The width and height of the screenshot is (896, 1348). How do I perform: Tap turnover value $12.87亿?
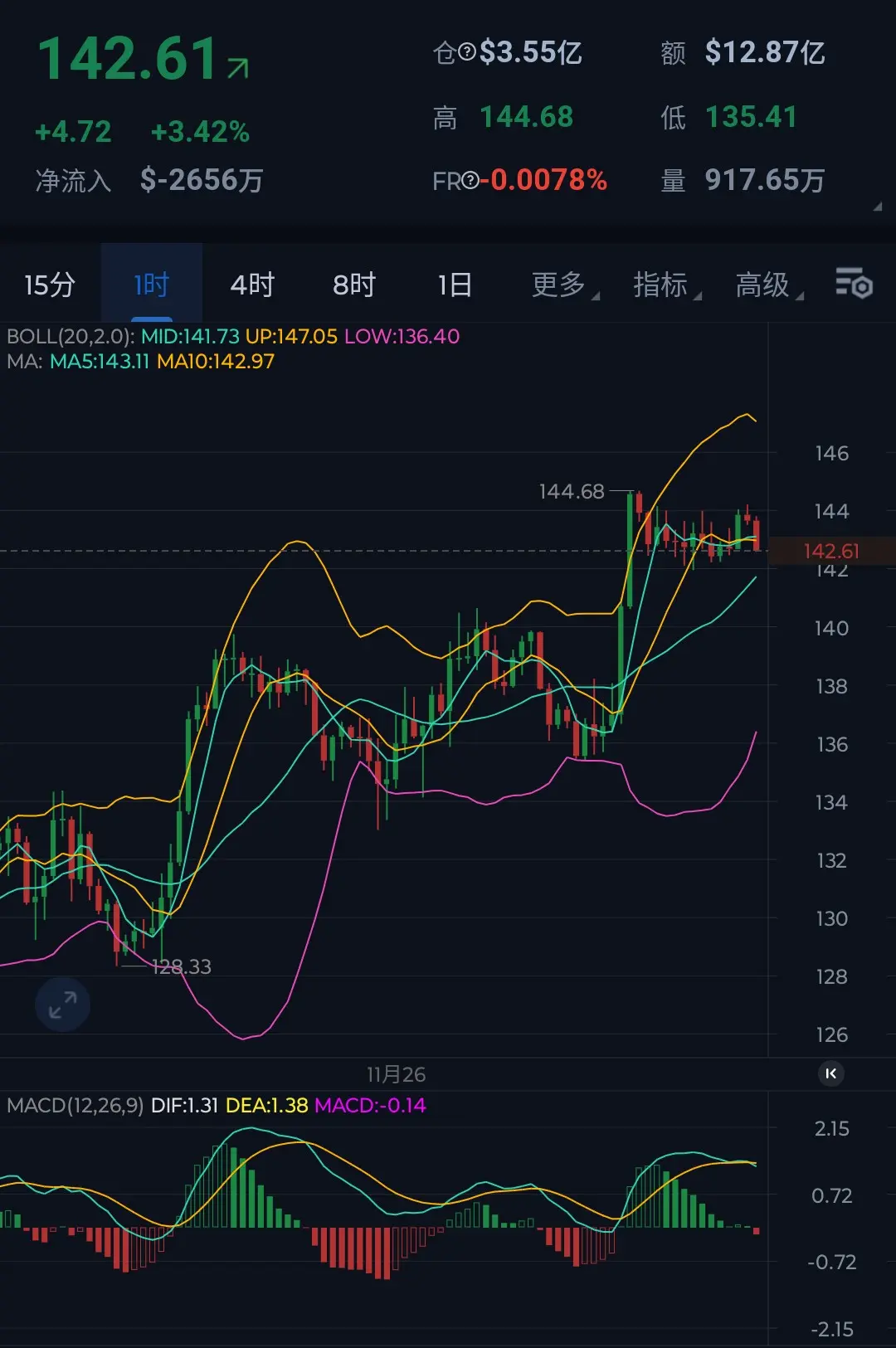click(765, 52)
